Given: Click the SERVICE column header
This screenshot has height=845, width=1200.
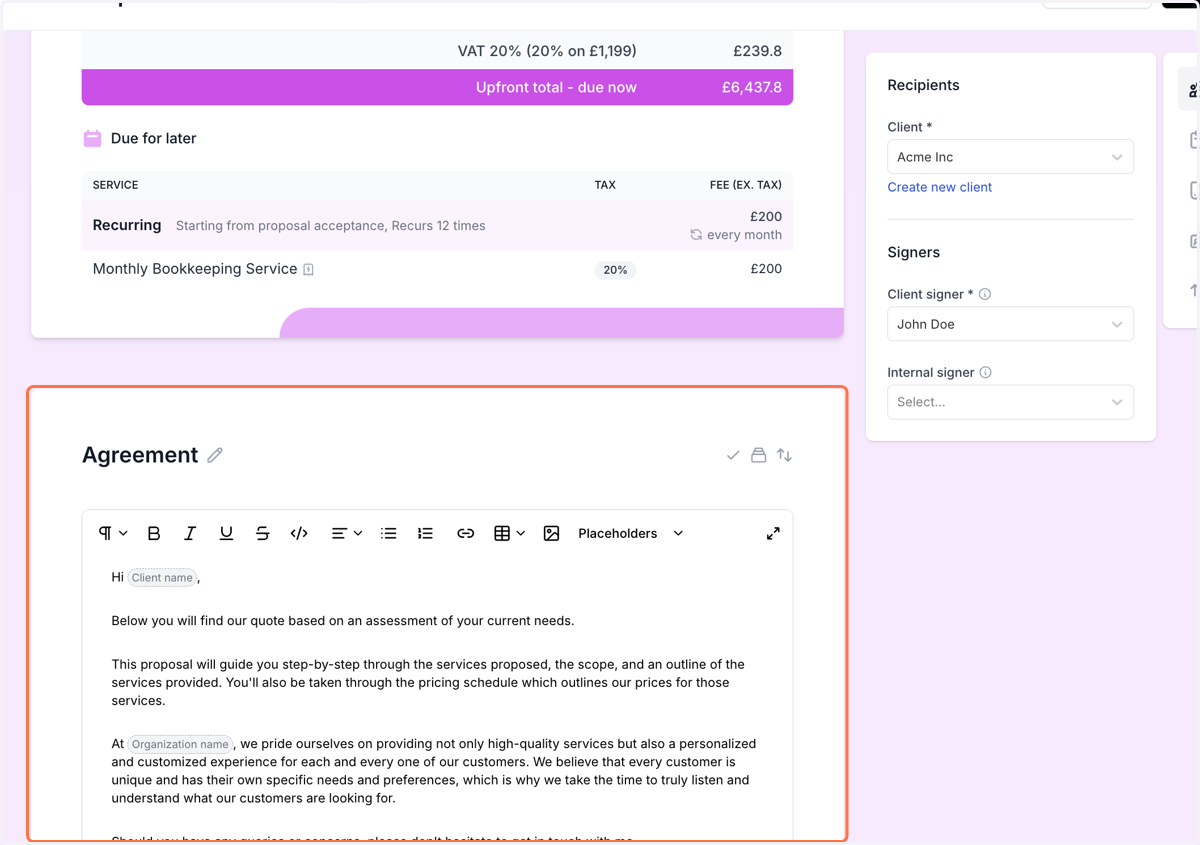Looking at the screenshot, I should (x=116, y=185).
